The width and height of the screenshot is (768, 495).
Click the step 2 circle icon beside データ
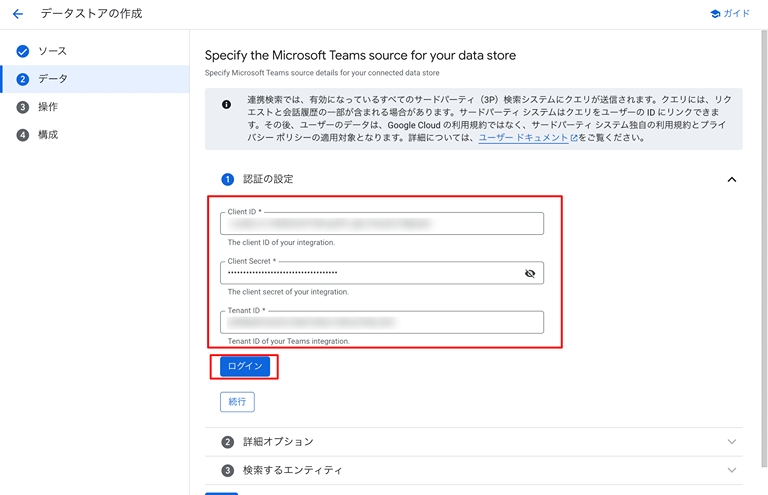[x=23, y=79]
